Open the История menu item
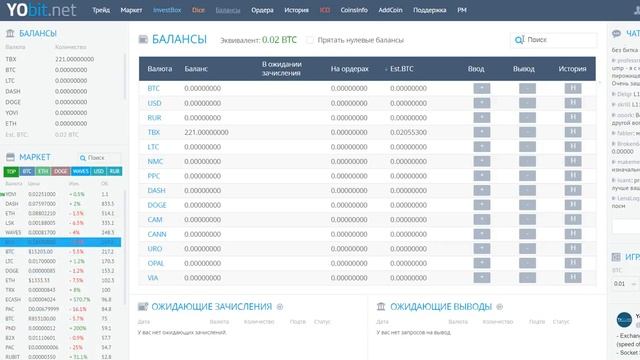640x360 pixels. coord(297,10)
